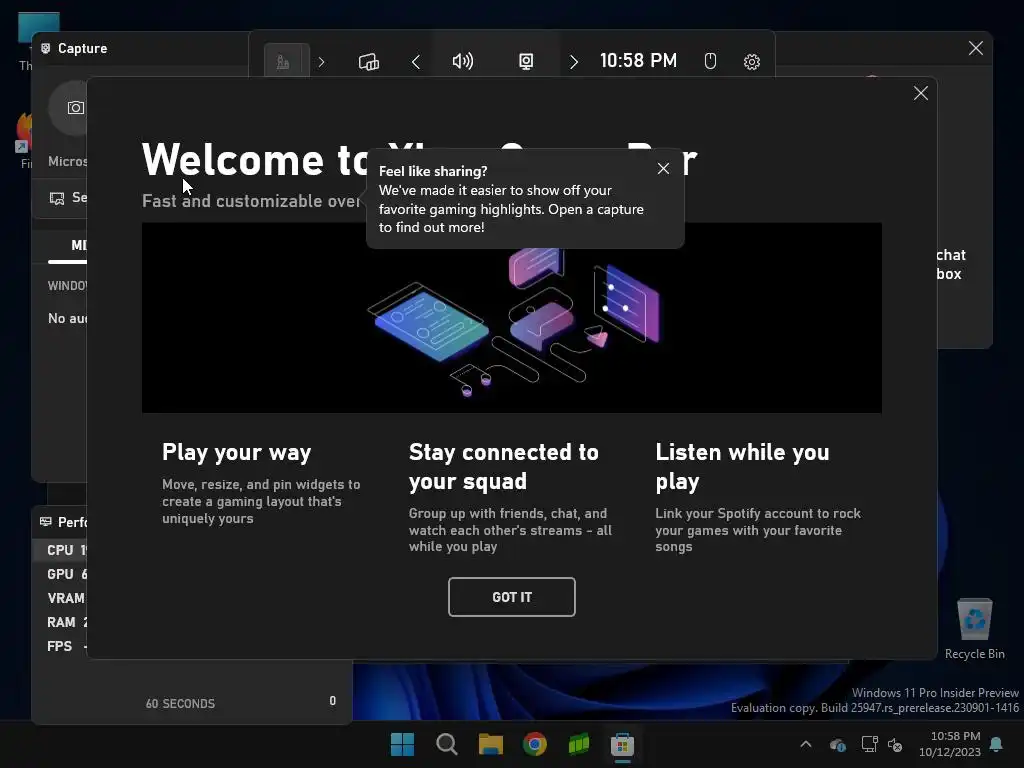
Task: Show hidden system tray icons
Action: [x=806, y=744]
